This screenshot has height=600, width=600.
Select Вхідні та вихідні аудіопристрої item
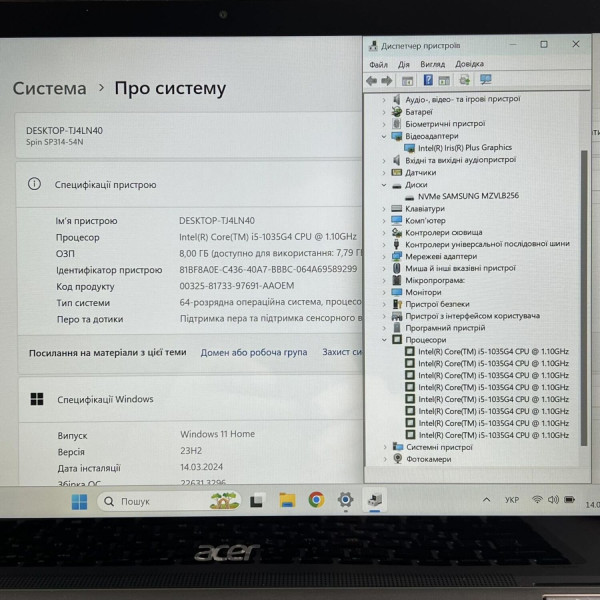(460, 160)
